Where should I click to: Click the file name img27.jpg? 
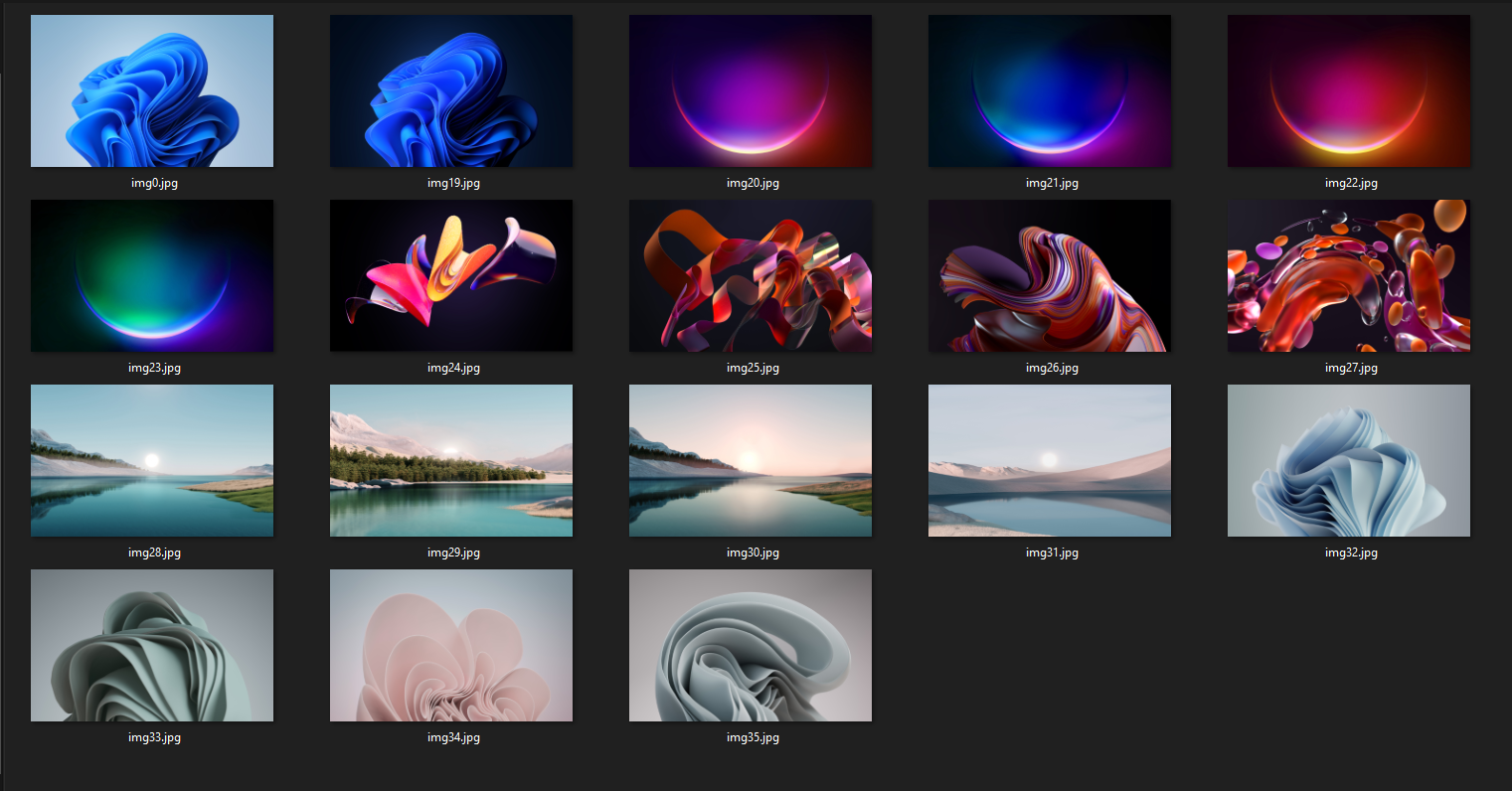coord(1351,368)
